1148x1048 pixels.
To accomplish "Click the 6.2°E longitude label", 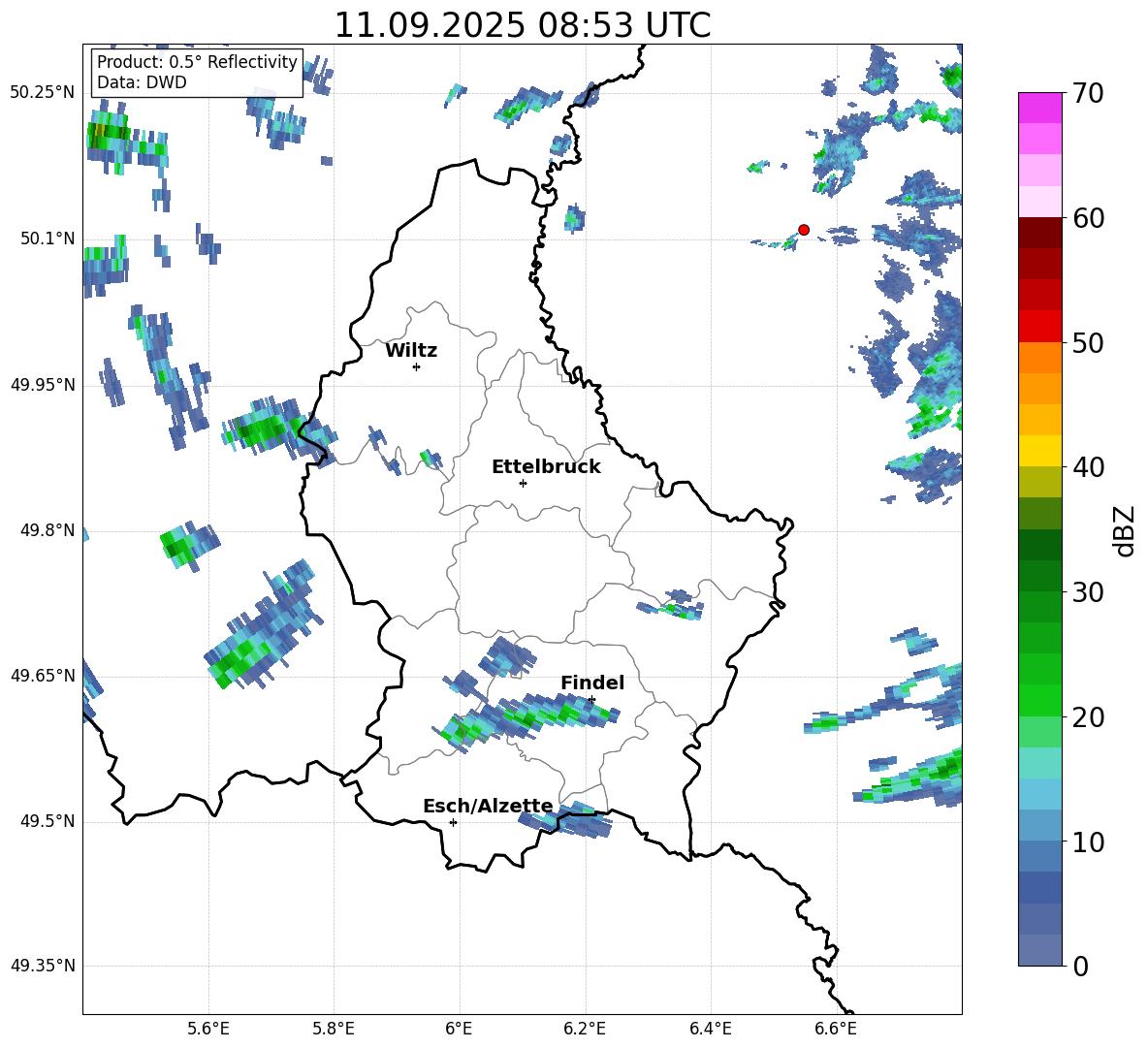I will click(585, 1029).
